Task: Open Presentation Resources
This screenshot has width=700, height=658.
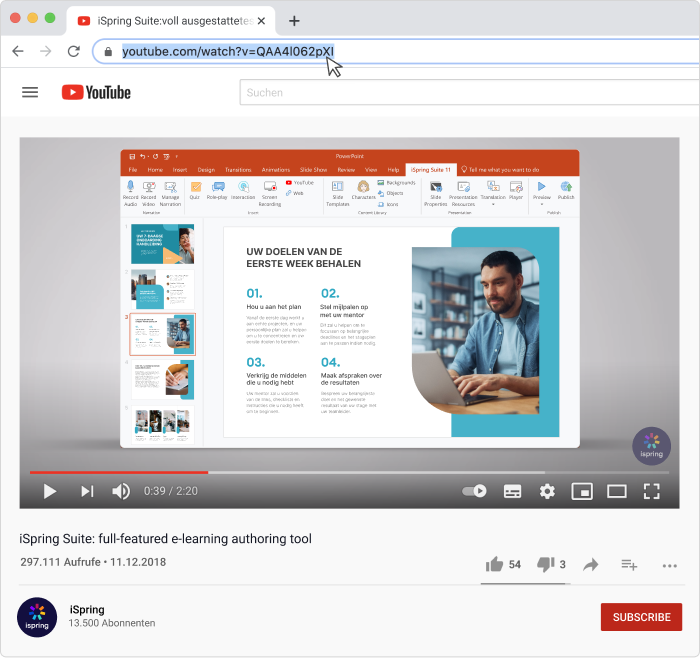Action: click(x=463, y=193)
